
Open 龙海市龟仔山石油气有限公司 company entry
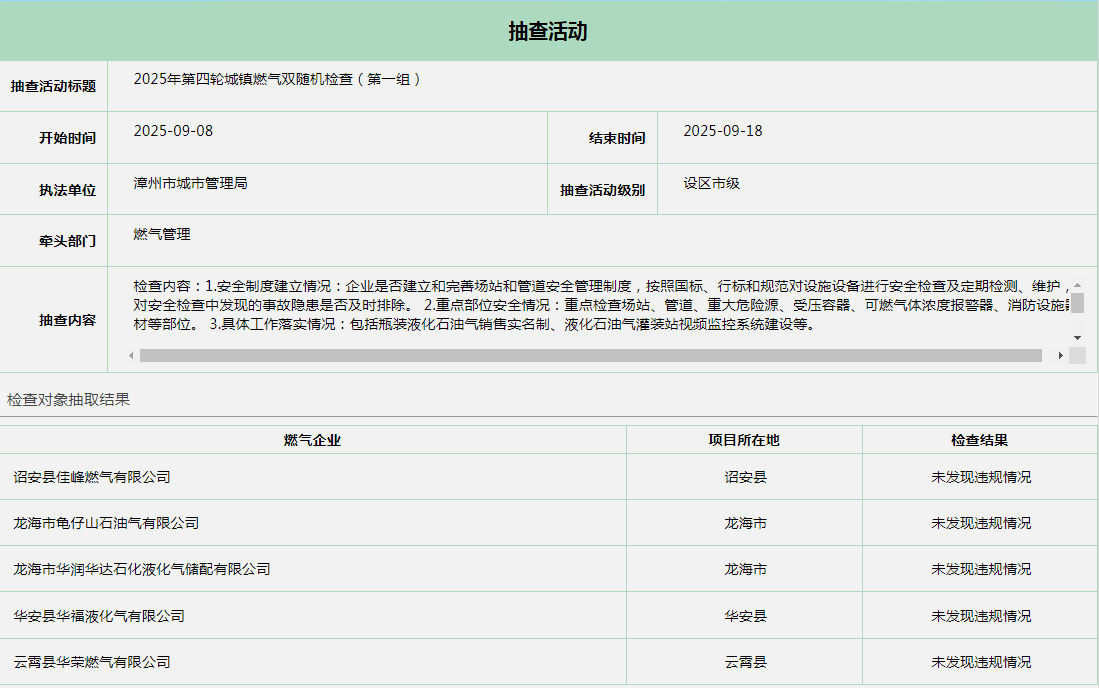106,523
